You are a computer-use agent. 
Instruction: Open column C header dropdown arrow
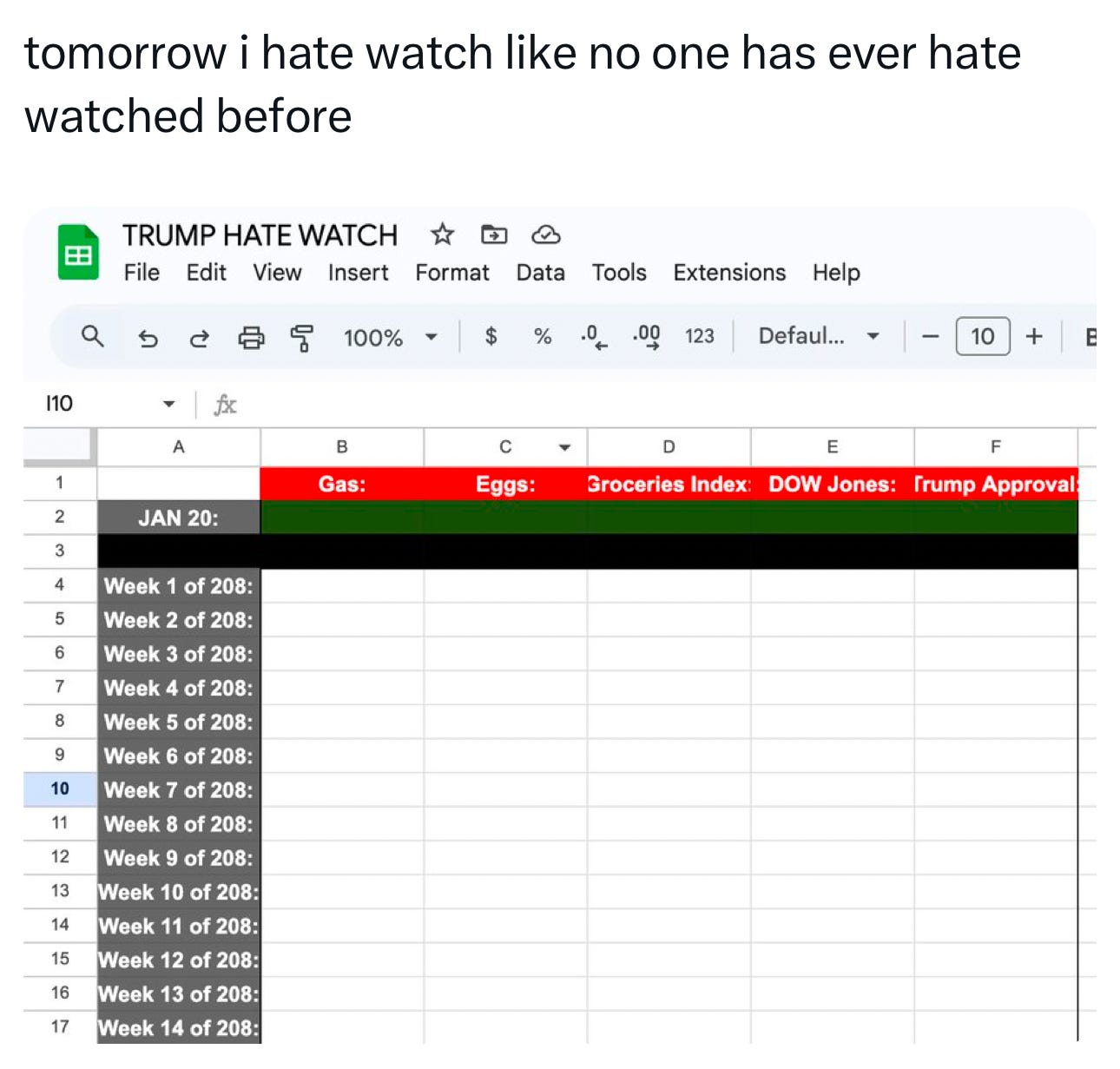(564, 447)
